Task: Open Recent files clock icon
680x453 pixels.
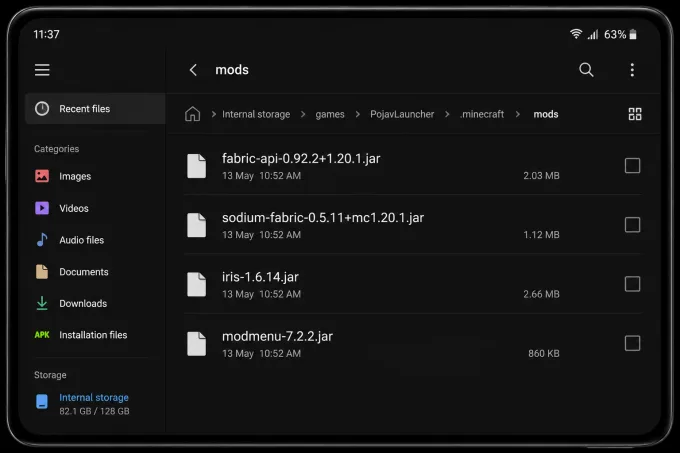Action: [x=42, y=108]
